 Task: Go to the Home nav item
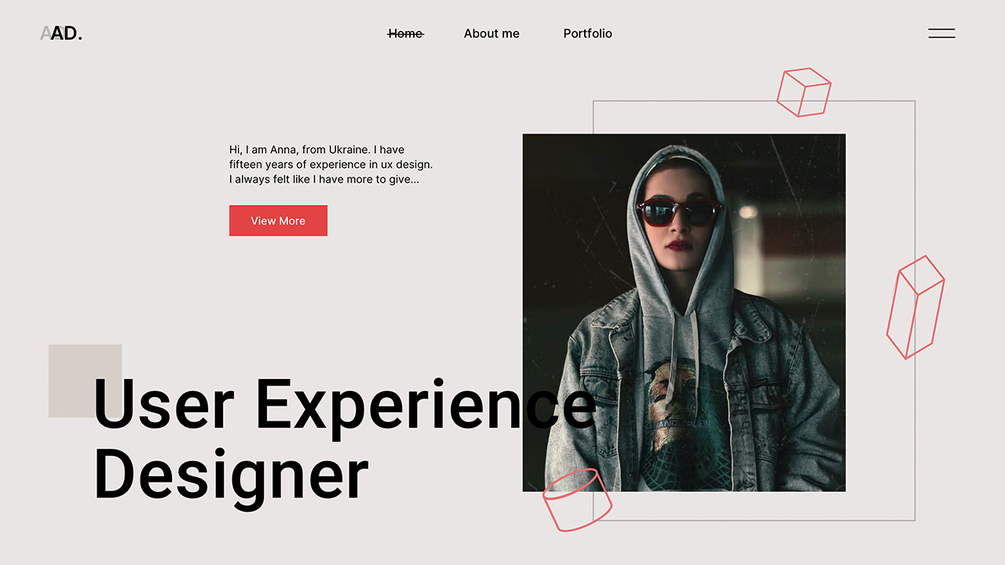pos(405,33)
